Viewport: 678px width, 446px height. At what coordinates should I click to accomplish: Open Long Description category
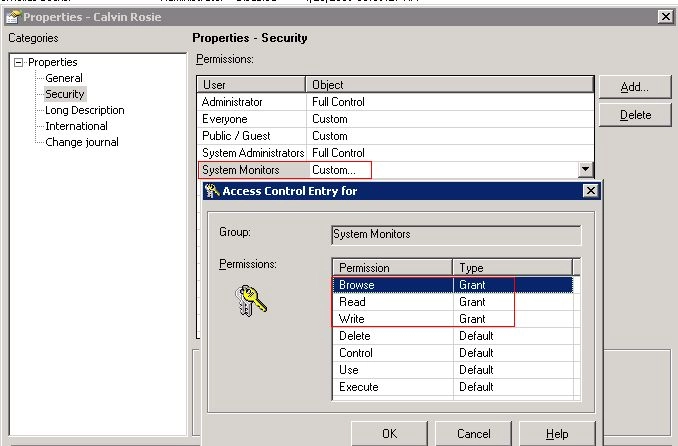pyautogui.click(x=85, y=110)
